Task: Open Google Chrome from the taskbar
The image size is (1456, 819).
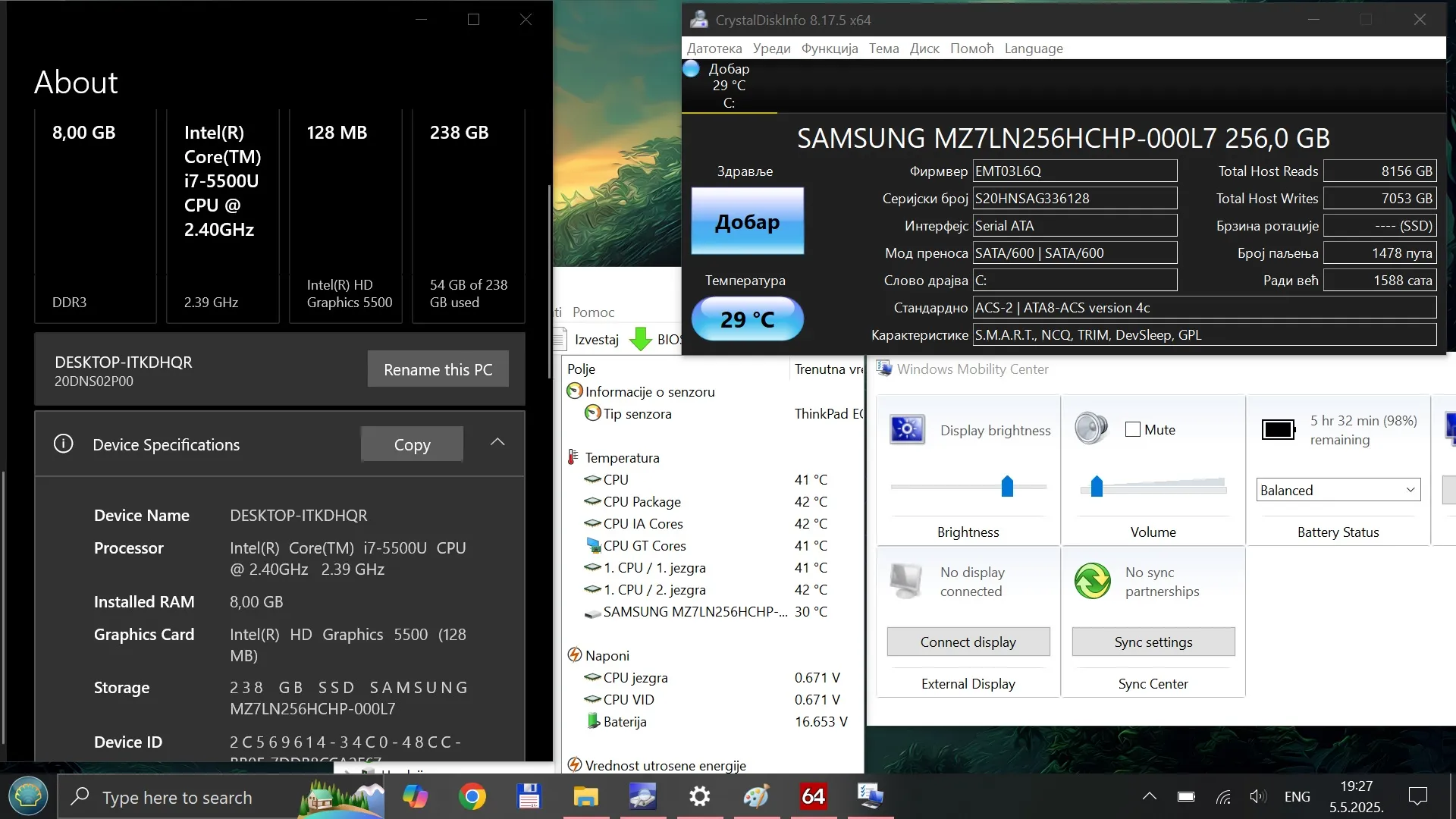Action: [x=472, y=797]
